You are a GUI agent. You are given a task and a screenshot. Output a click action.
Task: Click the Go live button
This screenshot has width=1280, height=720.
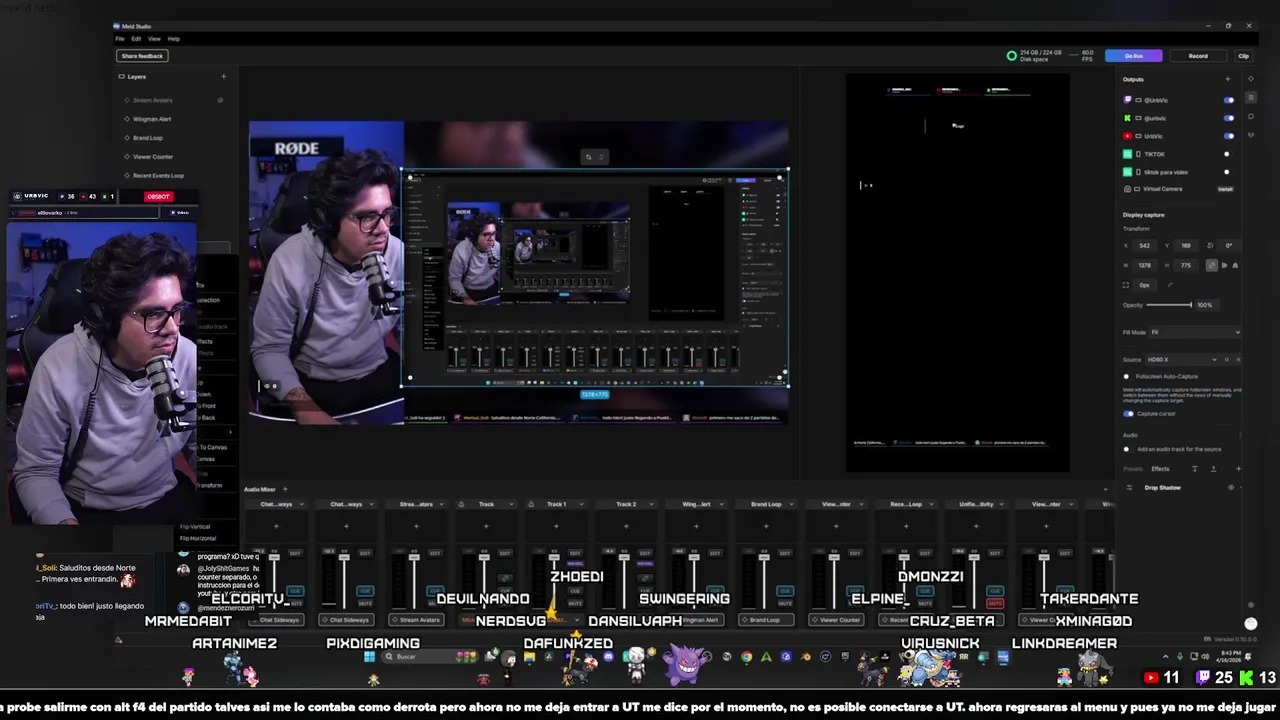tap(1134, 56)
